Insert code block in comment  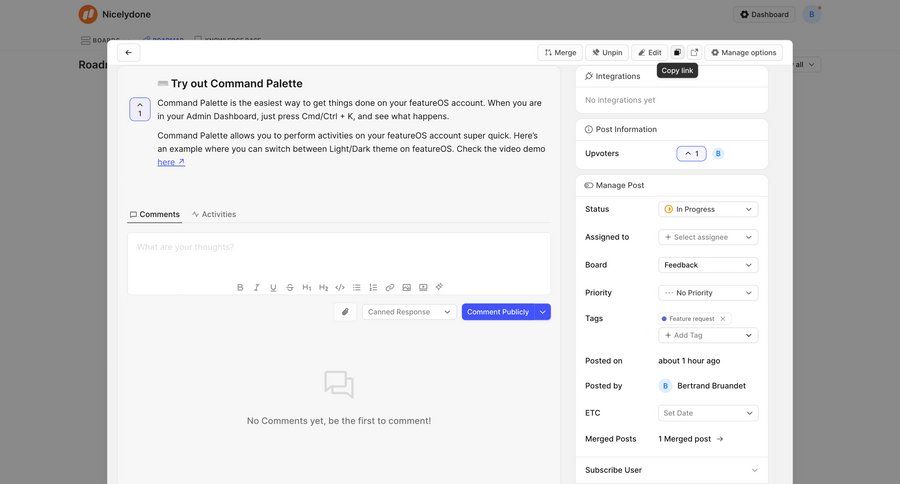coord(340,287)
